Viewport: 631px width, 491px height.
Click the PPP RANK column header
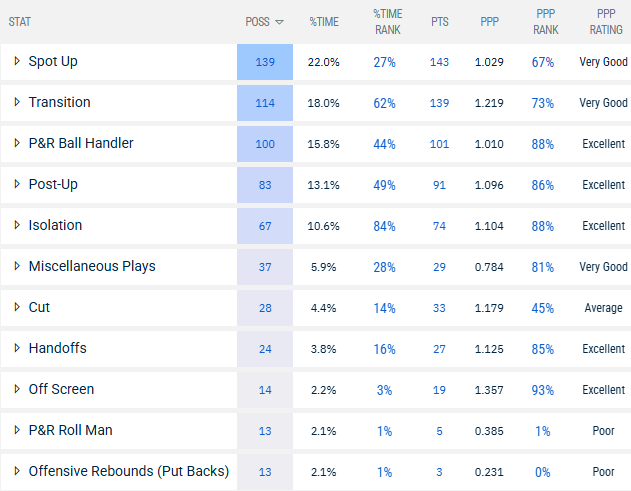click(543, 21)
